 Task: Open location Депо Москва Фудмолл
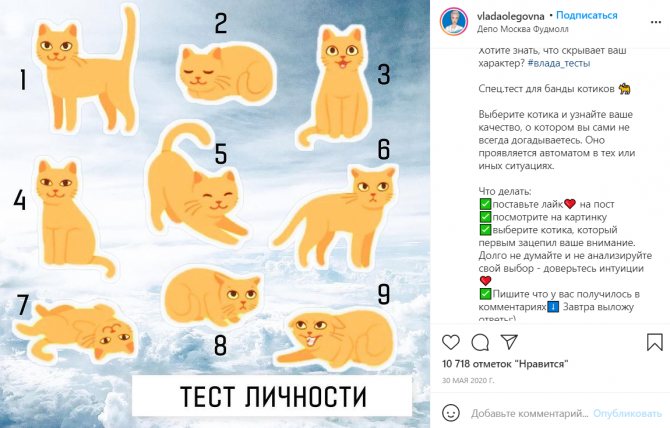[523, 29]
